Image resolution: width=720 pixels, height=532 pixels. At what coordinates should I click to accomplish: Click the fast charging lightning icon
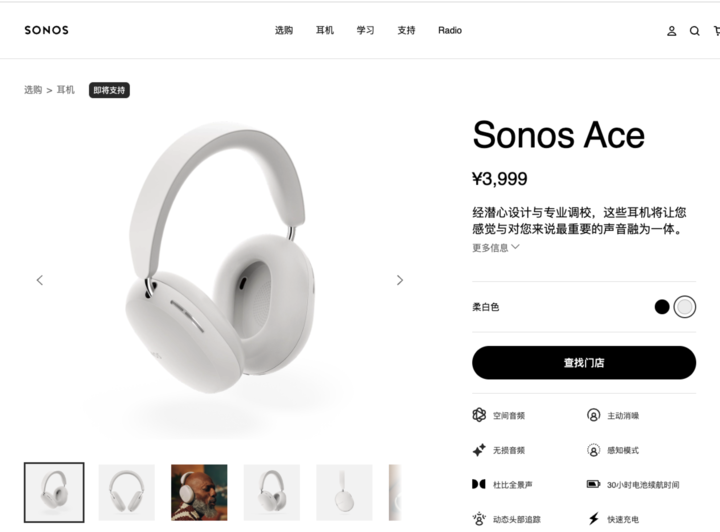[x=594, y=519]
